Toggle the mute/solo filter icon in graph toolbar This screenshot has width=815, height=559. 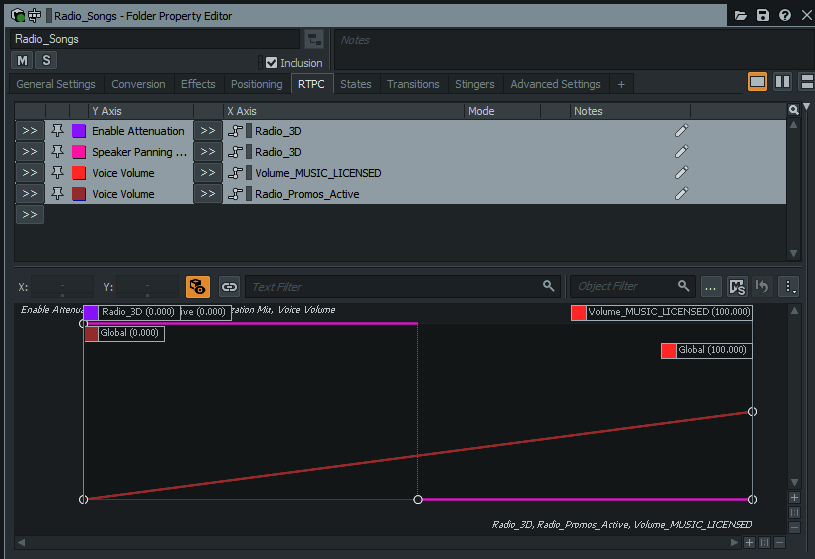(737, 287)
